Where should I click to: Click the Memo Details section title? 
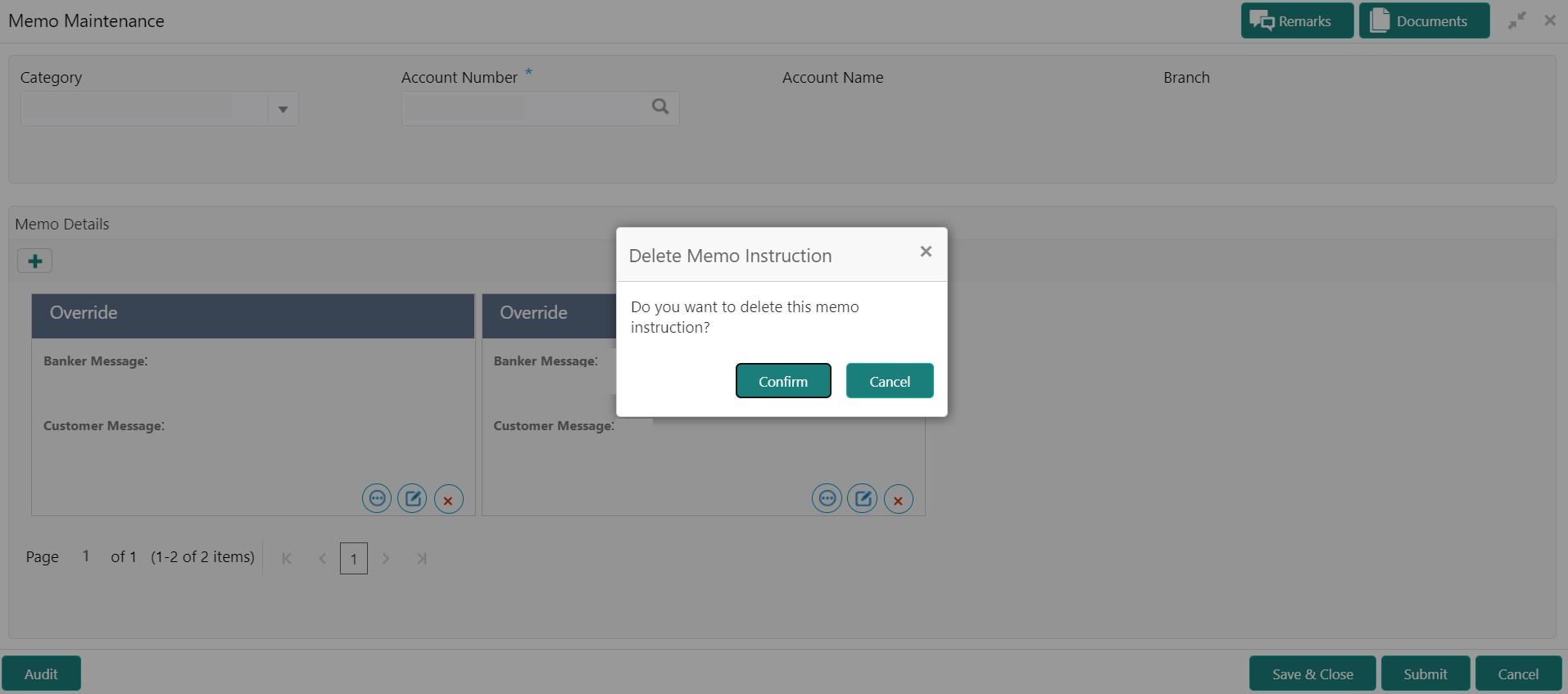(62, 224)
